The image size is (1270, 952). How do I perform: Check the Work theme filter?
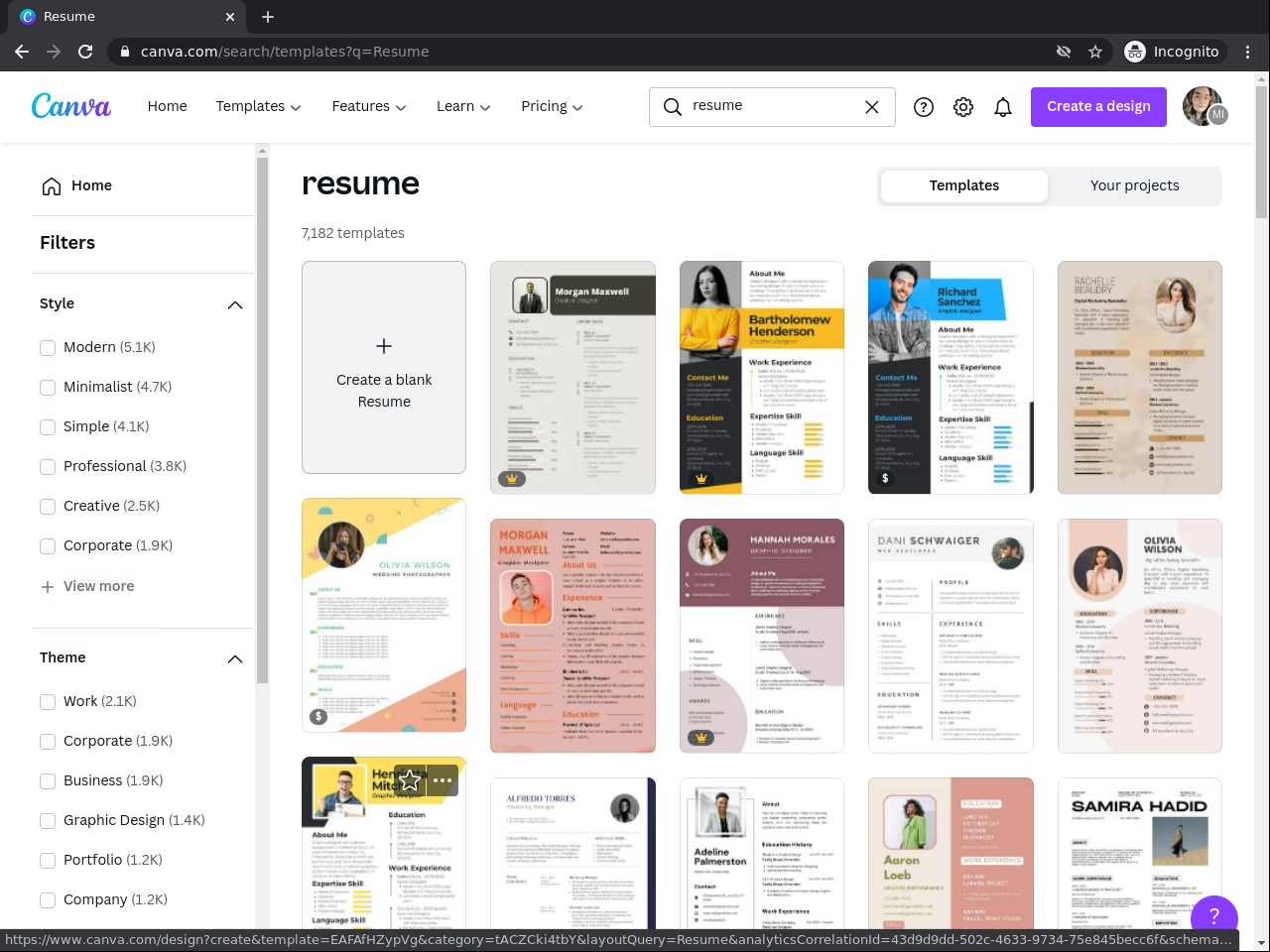(48, 702)
